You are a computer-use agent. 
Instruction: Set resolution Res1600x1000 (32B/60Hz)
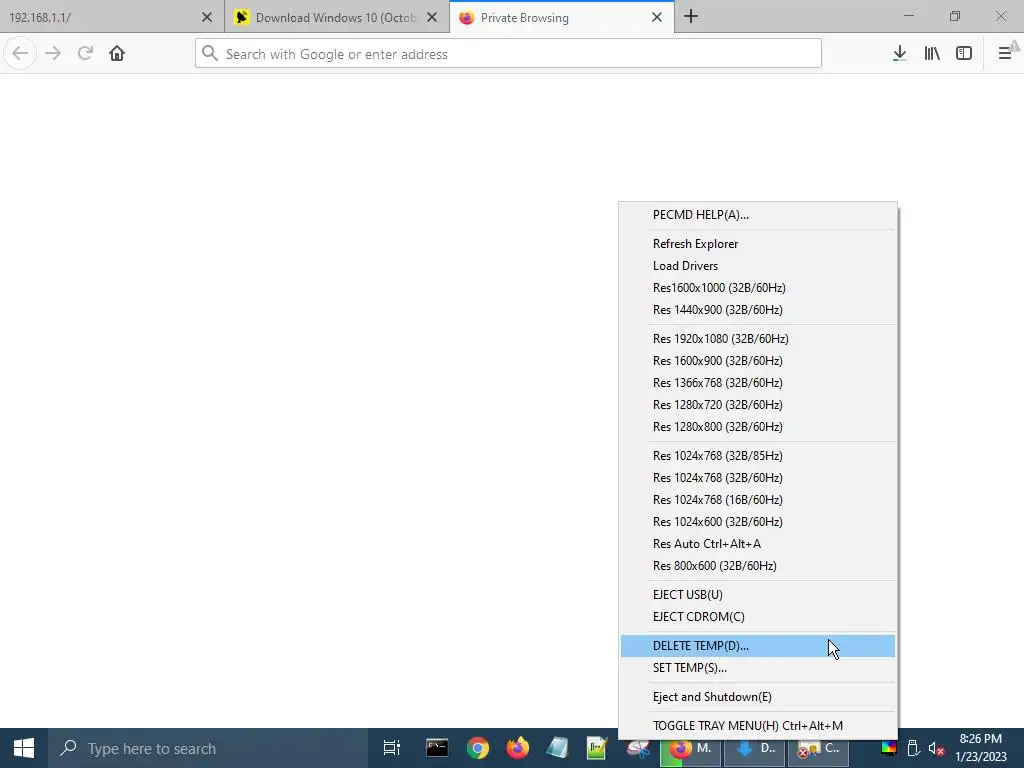pos(758,288)
